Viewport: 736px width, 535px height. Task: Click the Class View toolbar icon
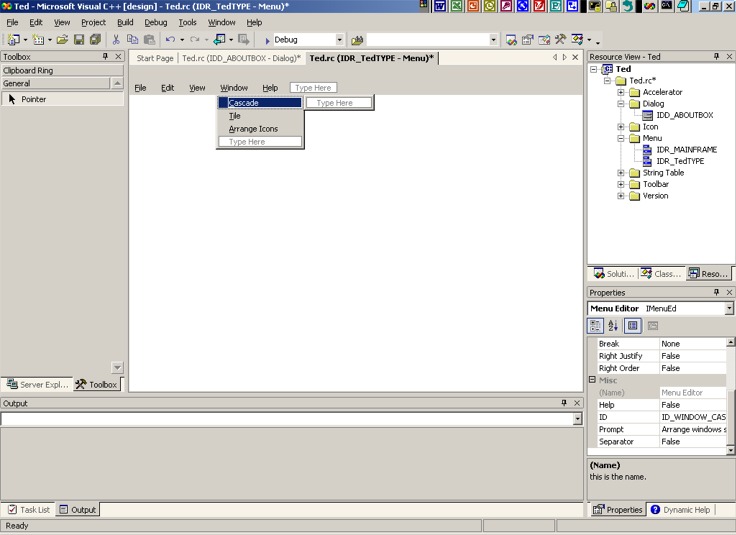pos(577,40)
